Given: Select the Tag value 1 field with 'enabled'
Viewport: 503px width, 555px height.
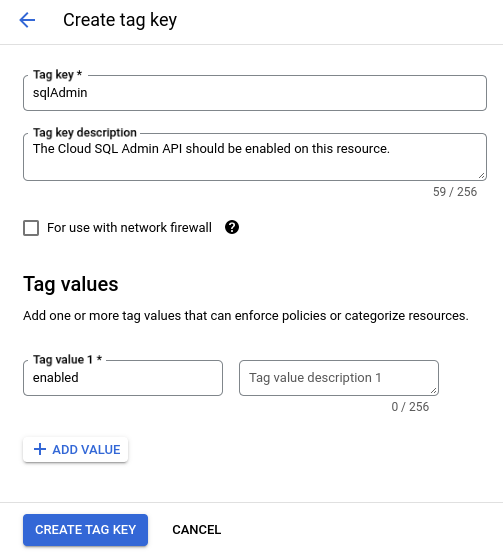Looking at the screenshot, I should (123, 378).
